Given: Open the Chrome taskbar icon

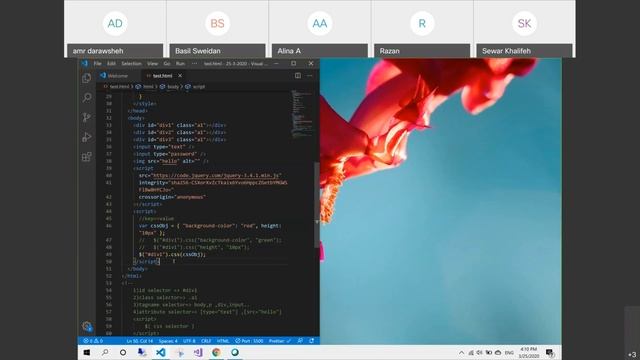Looking at the screenshot, I should tap(216, 352).
